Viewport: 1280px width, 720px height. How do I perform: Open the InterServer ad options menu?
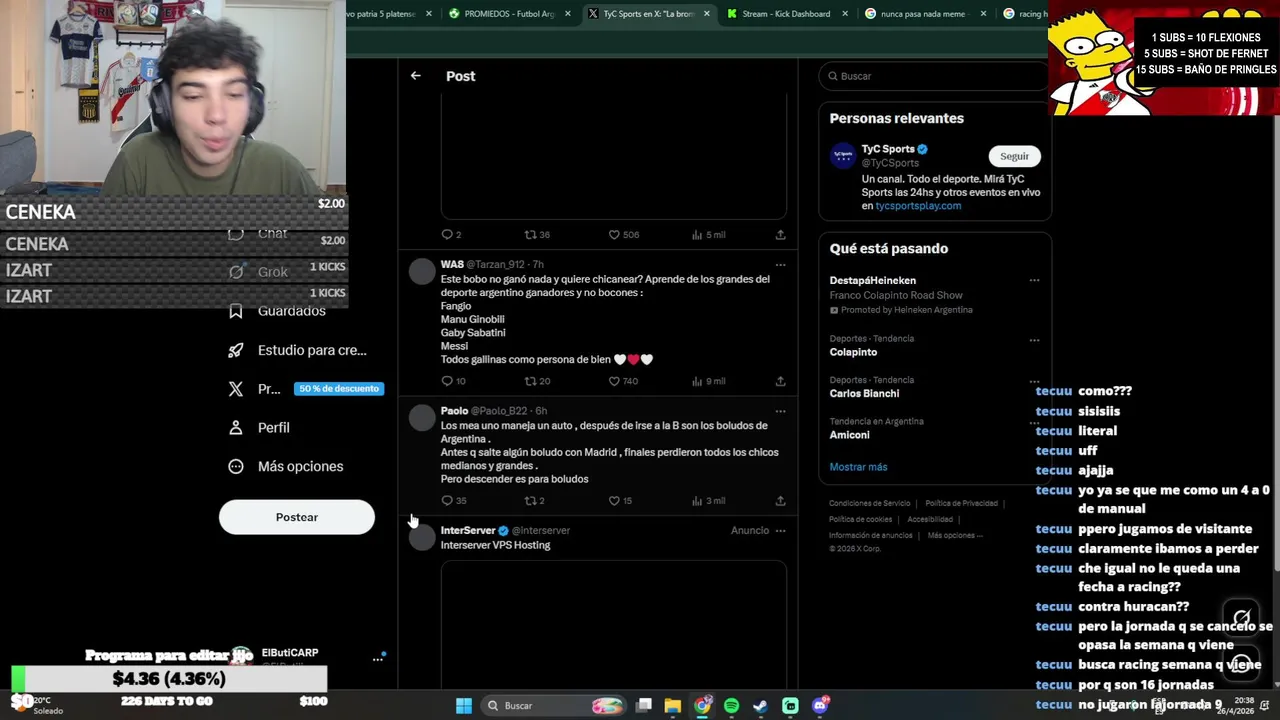(x=780, y=531)
